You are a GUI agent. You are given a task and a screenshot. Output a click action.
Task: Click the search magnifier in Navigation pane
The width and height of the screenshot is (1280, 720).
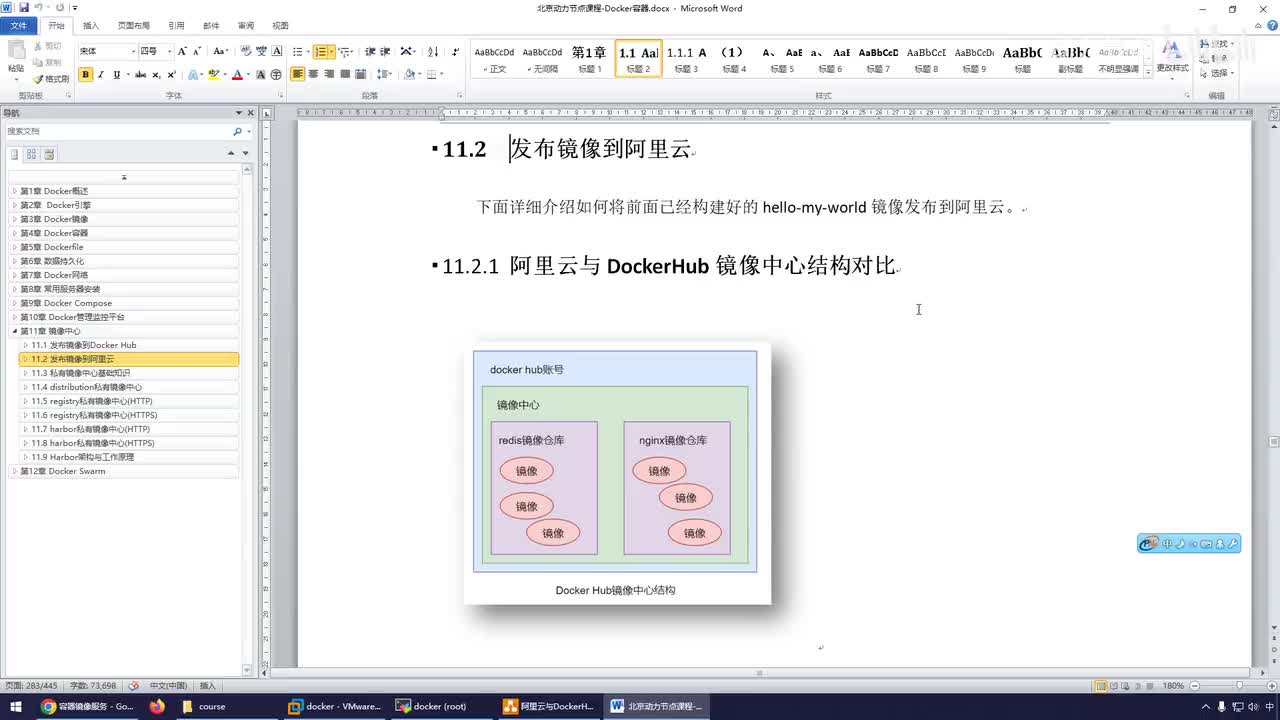point(238,131)
